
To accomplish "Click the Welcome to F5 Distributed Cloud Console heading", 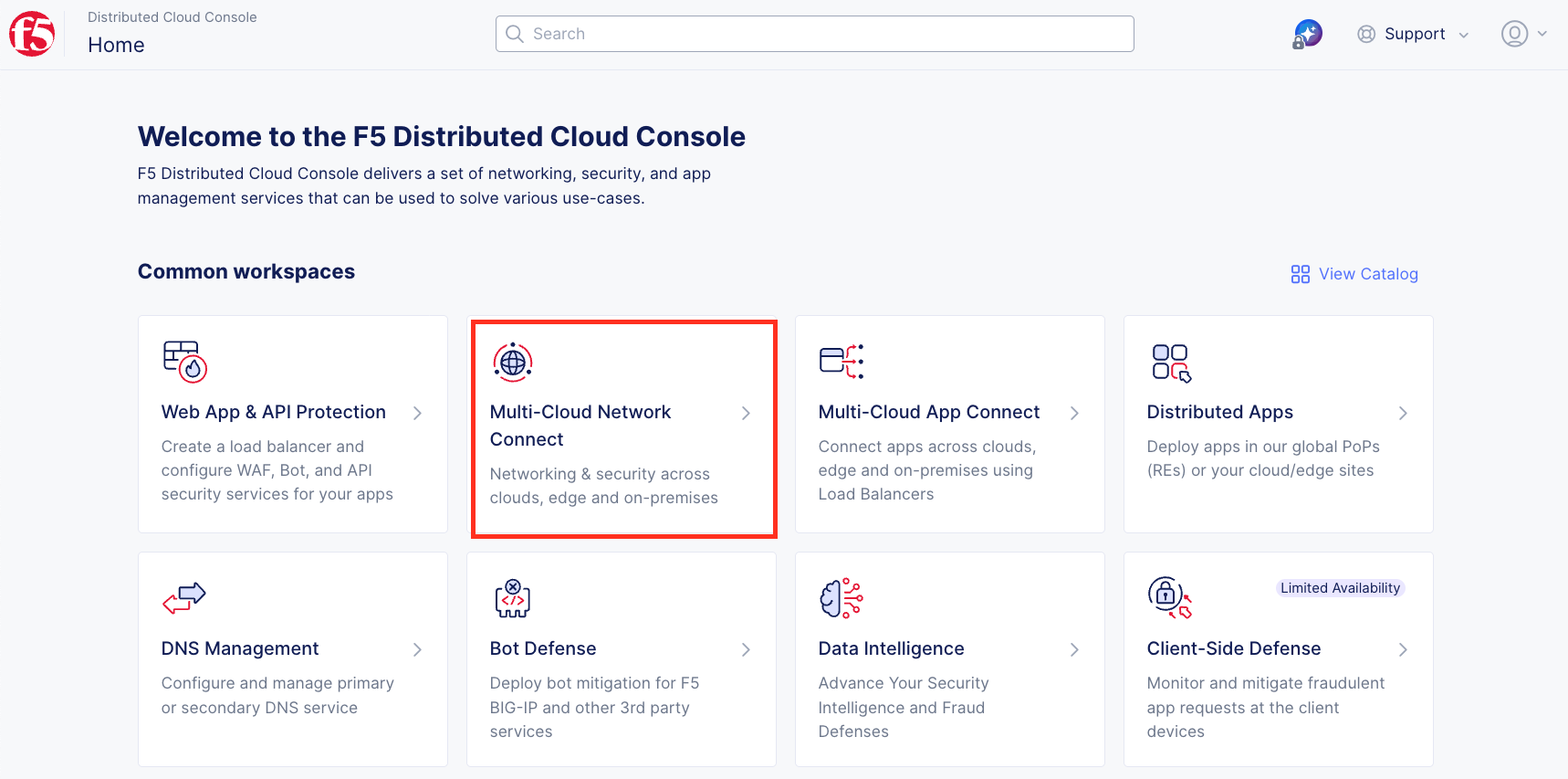I will (442, 136).
